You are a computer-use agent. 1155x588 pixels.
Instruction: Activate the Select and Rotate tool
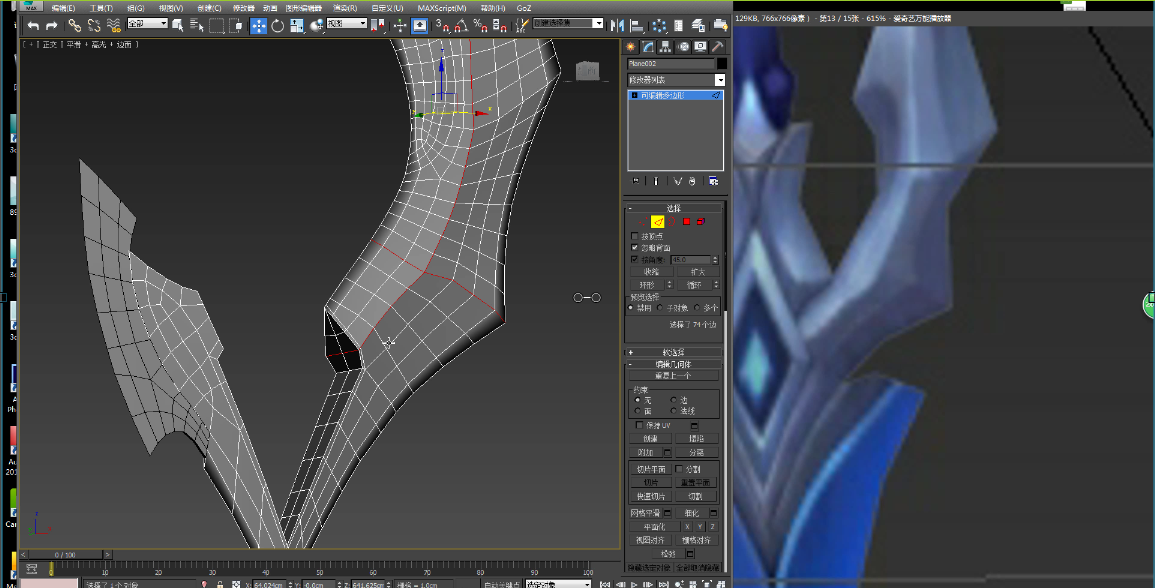[x=278, y=26]
